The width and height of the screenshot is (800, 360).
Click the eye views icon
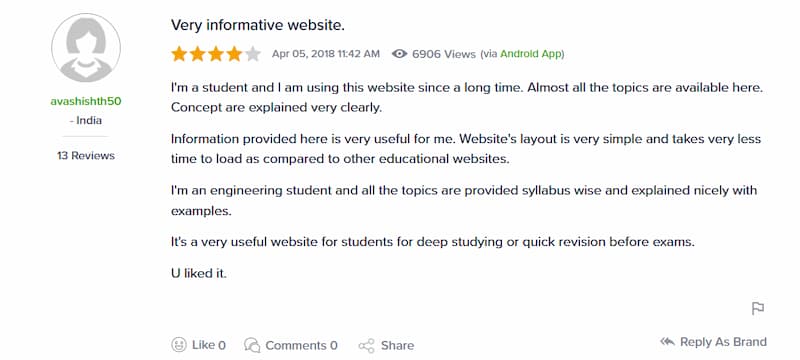399,54
